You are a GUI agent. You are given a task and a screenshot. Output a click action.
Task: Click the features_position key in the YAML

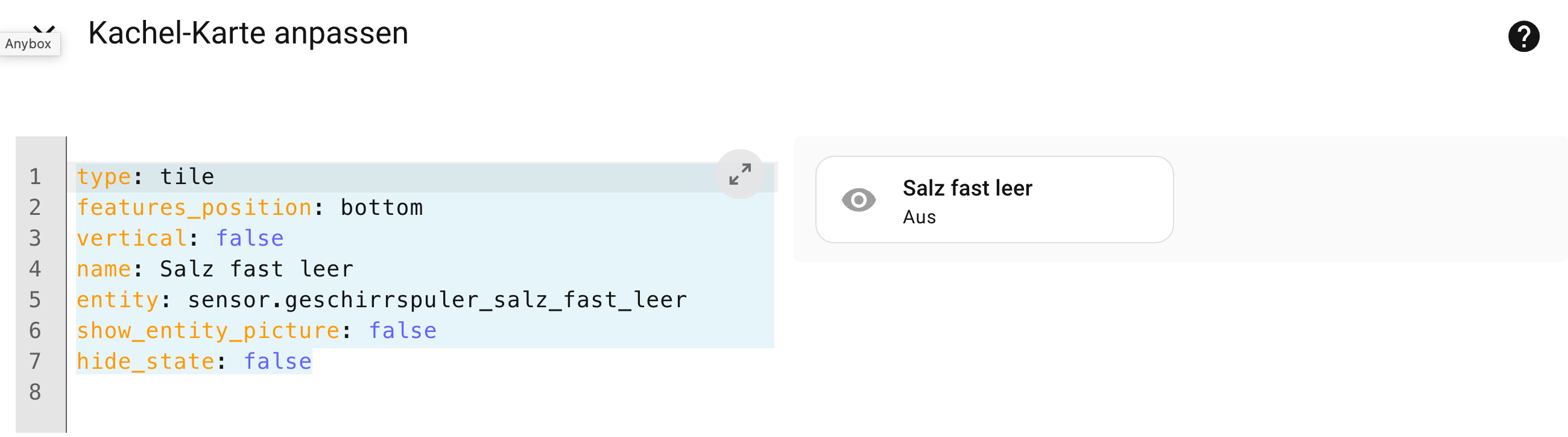(x=194, y=208)
